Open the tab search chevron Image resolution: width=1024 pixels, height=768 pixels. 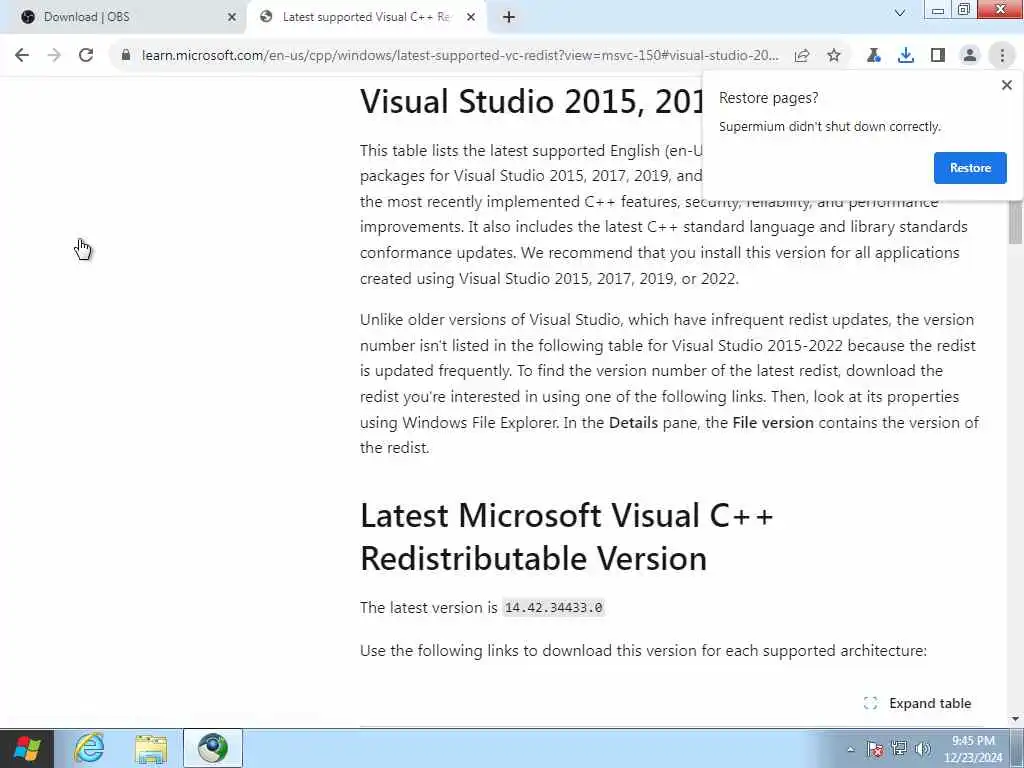pyautogui.click(x=900, y=13)
